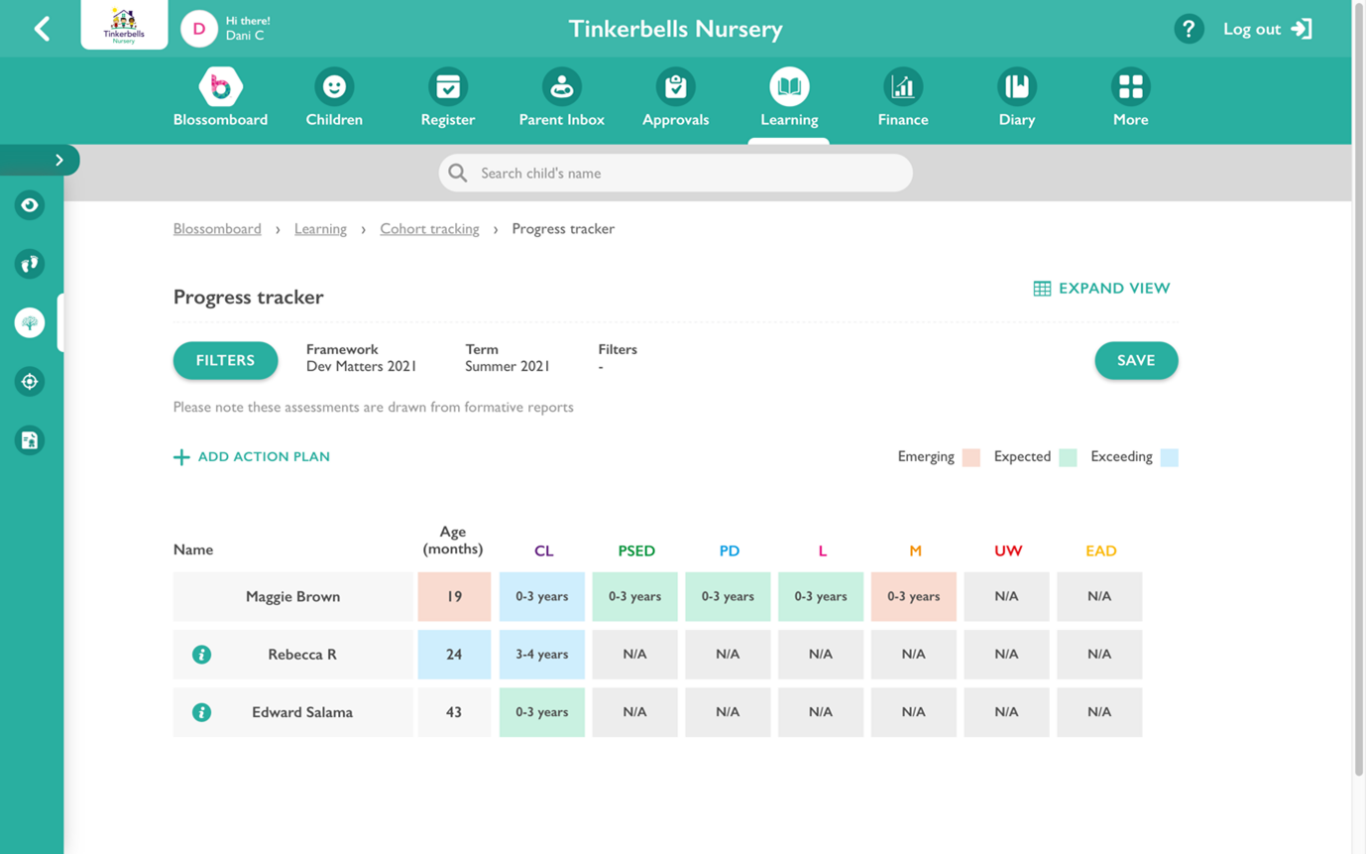Switch to the Learning tab
1366x854 pixels.
(789, 86)
